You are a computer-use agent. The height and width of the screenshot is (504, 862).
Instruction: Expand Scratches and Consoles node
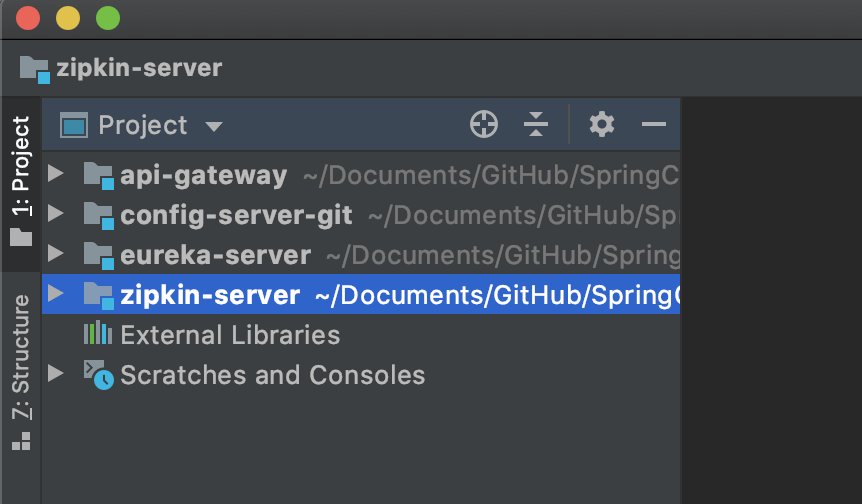coord(56,374)
